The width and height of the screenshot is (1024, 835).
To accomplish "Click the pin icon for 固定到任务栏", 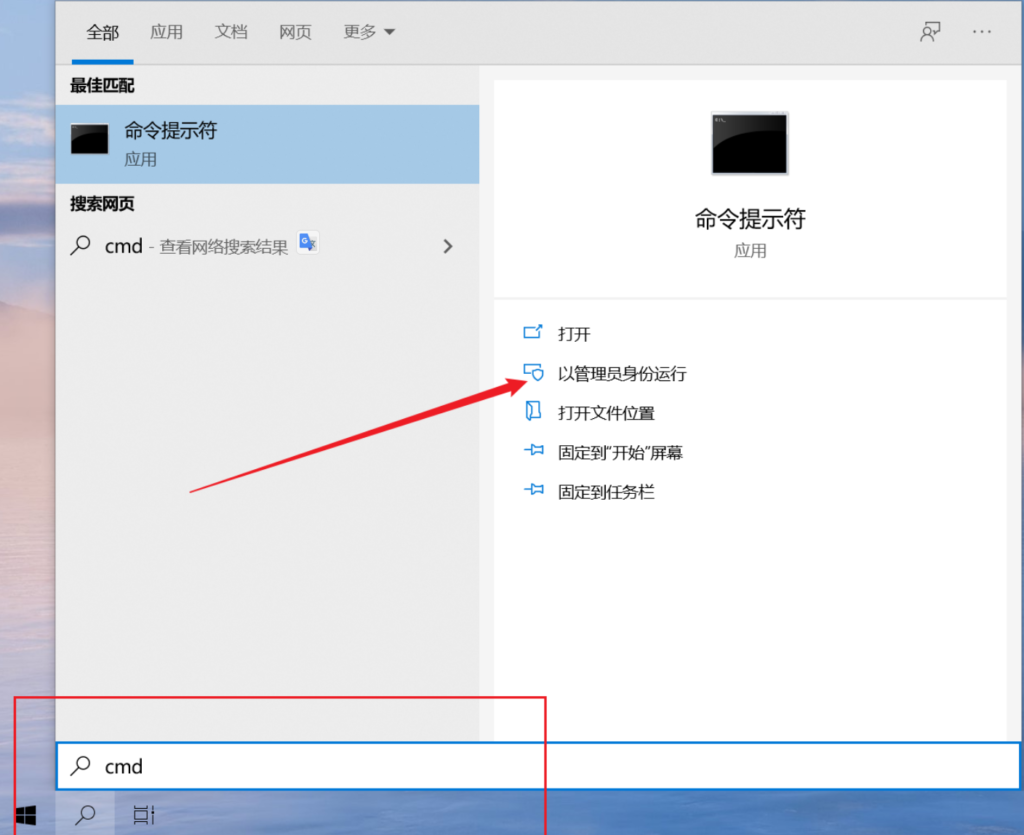I will 533,491.
